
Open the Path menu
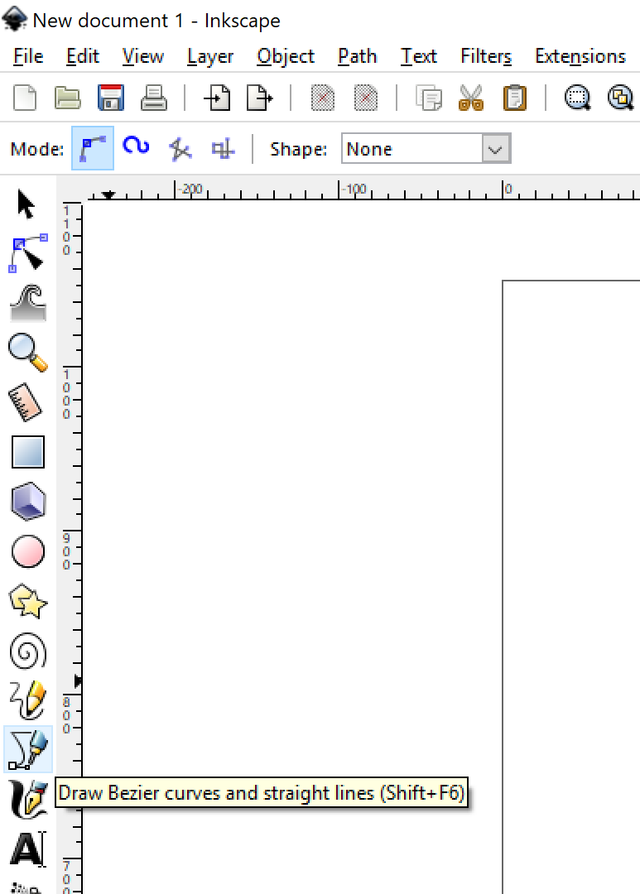[x=357, y=56]
